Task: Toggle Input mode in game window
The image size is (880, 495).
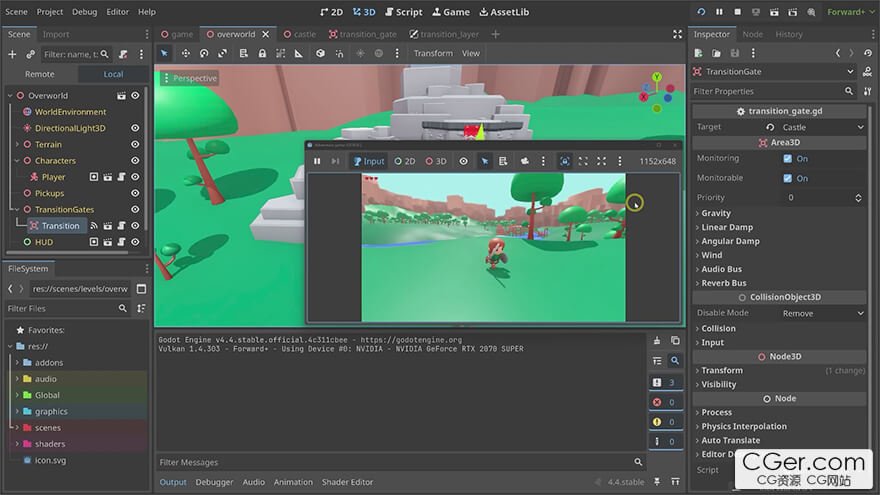Action: (369, 161)
